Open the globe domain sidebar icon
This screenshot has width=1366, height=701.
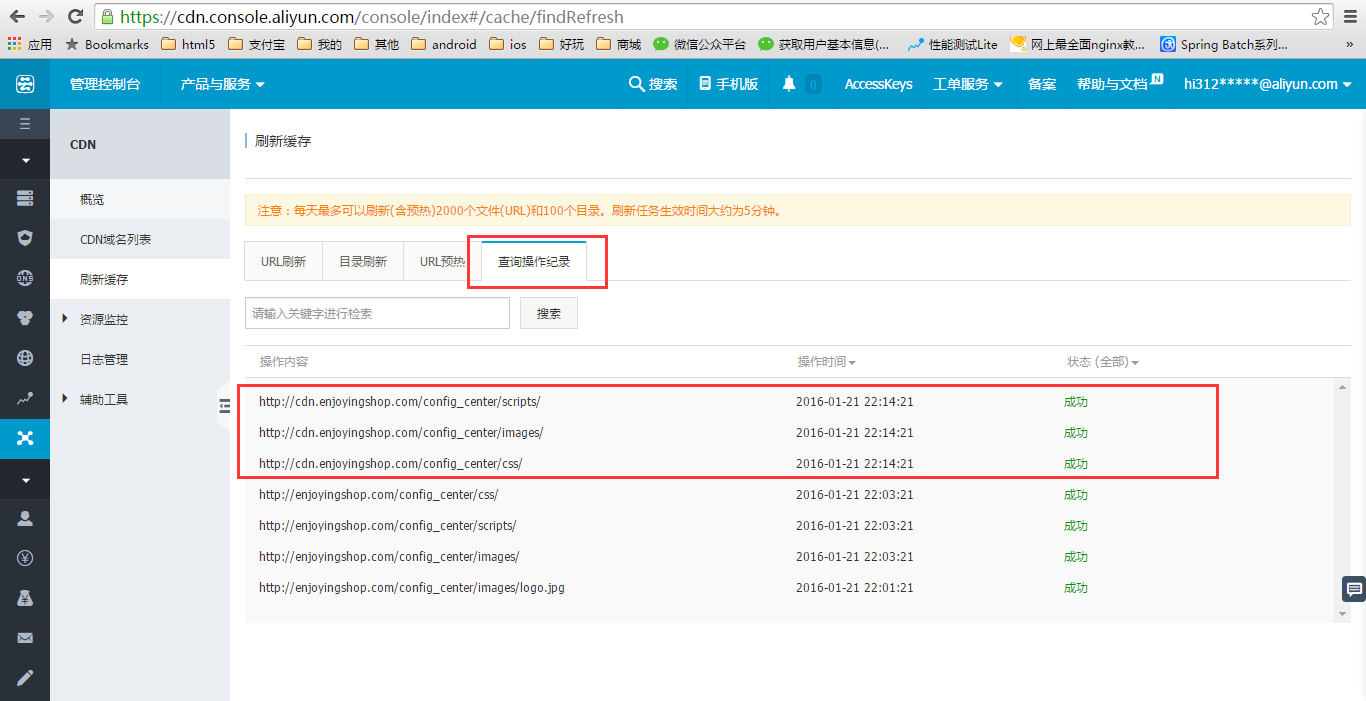point(25,358)
